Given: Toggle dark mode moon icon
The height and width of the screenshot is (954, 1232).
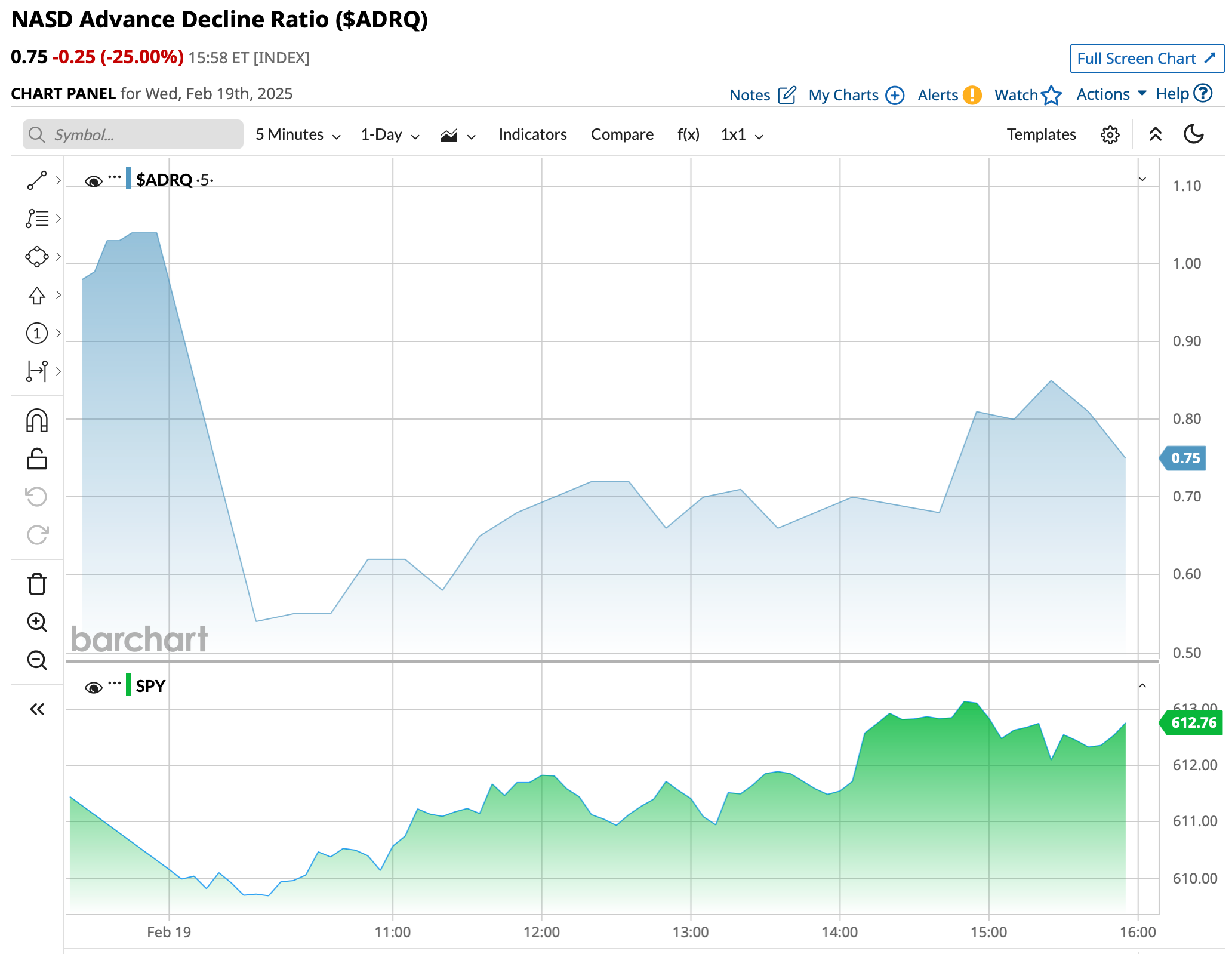Looking at the screenshot, I should coord(1193,134).
